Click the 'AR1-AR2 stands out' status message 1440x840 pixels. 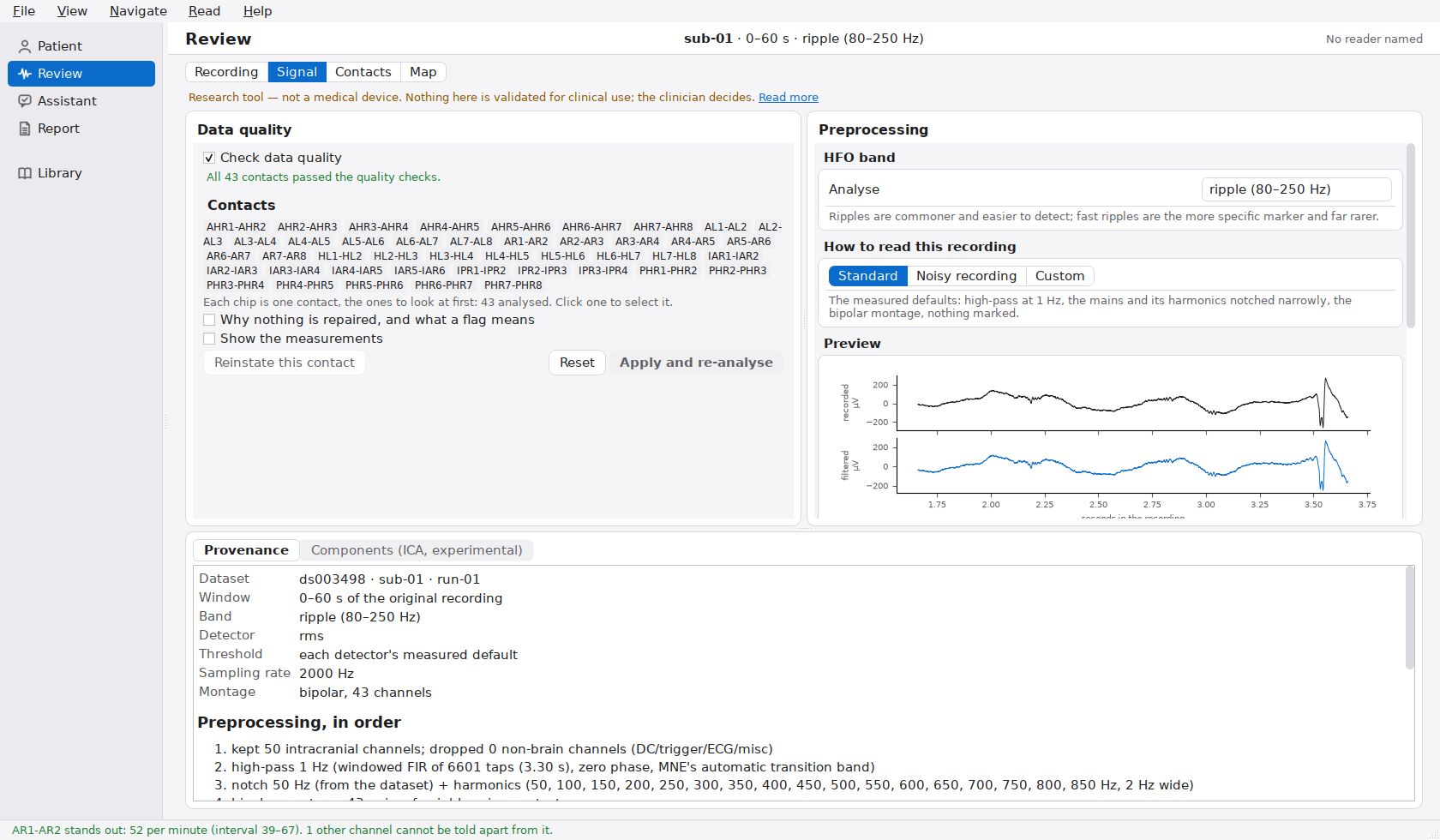[282, 830]
